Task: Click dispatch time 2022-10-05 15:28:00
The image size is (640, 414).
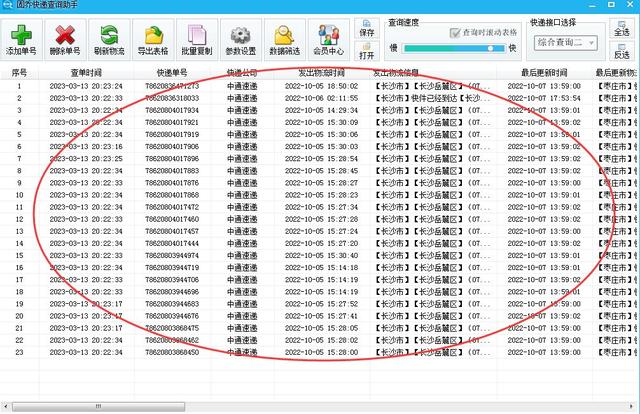Action: (x=321, y=352)
